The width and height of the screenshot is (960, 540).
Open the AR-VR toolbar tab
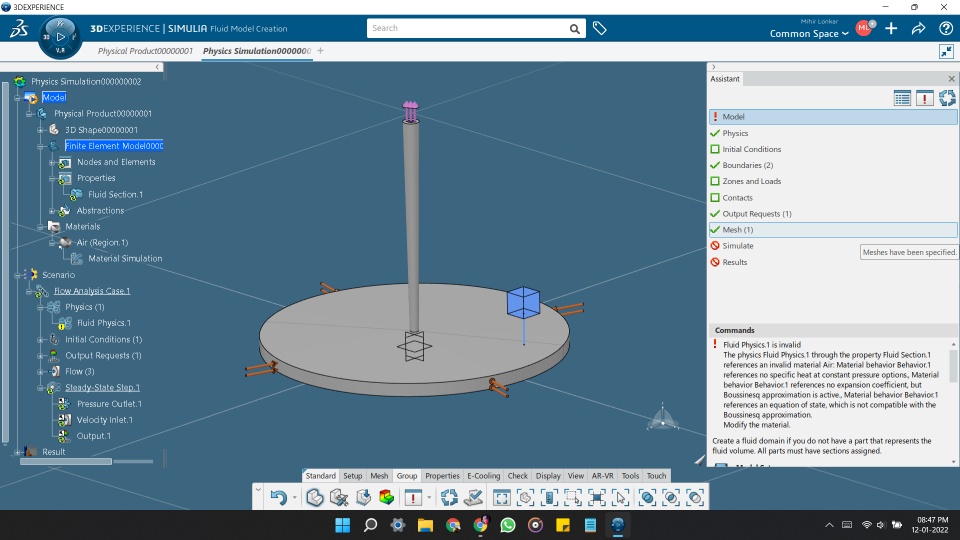602,476
